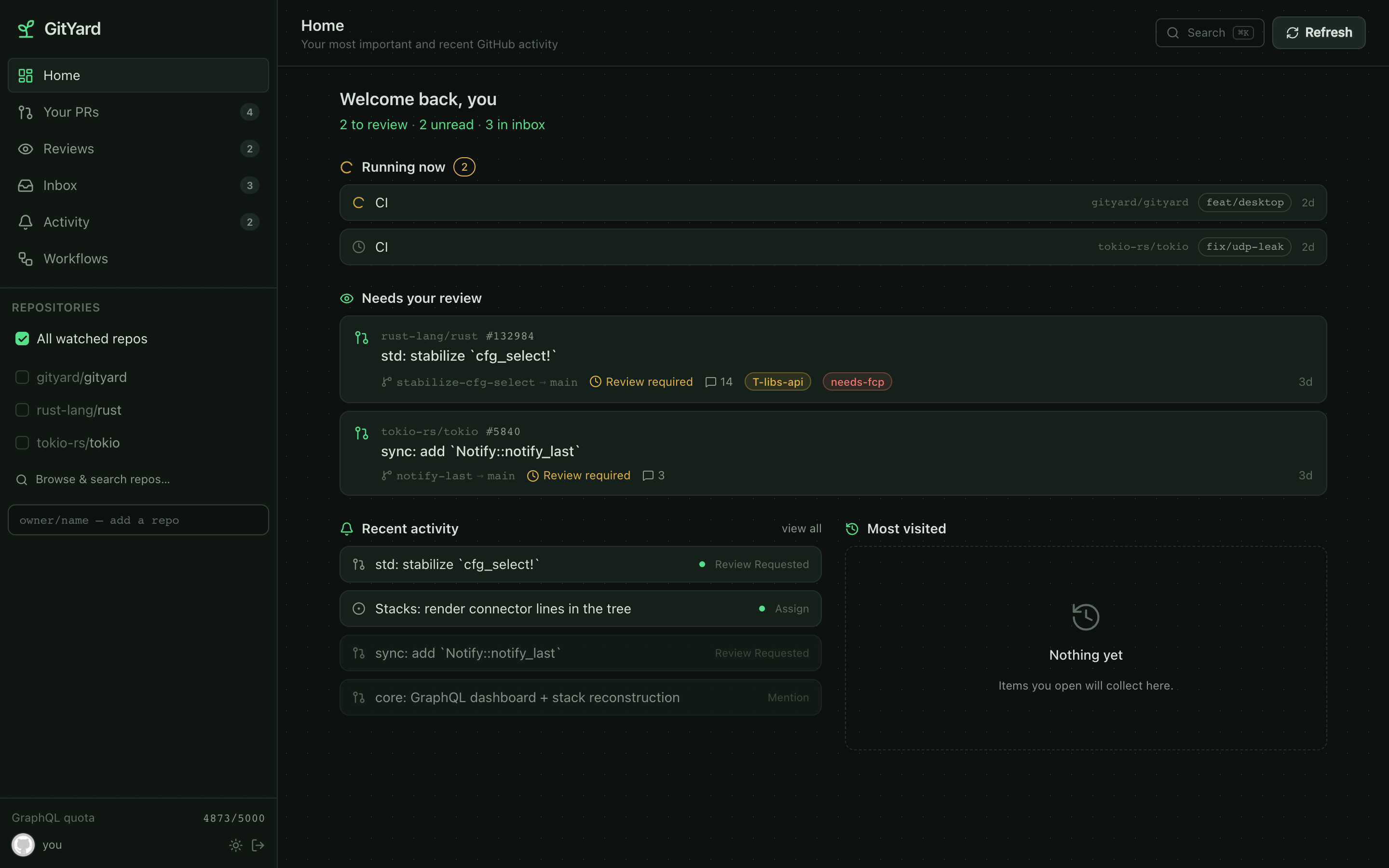Click Review required status on cfg_select PR

coord(641,382)
